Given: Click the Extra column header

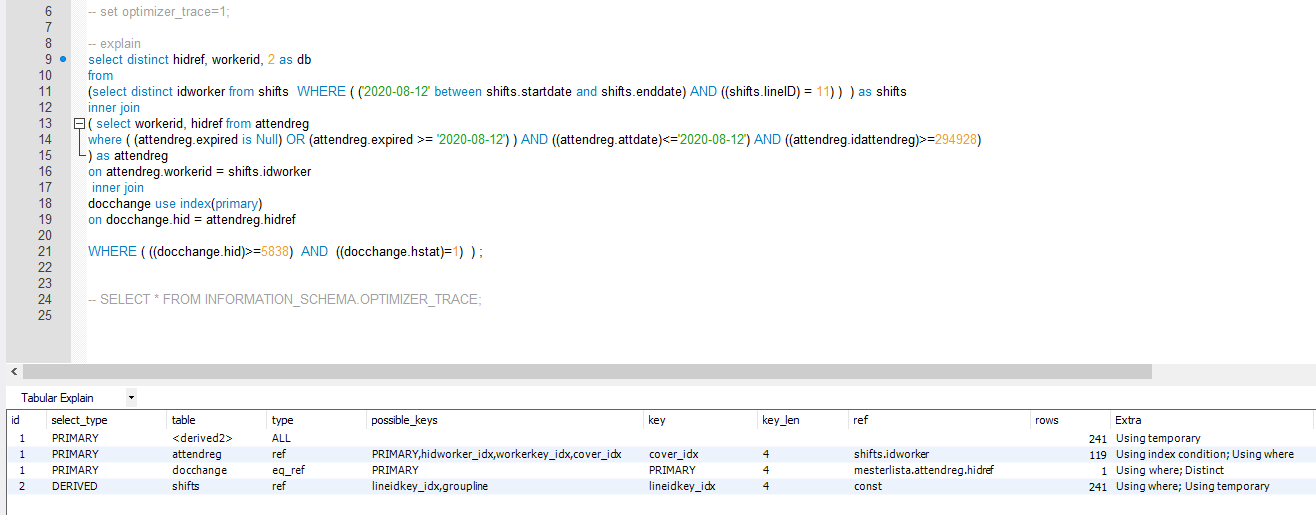Looking at the screenshot, I should coord(1128,420).
